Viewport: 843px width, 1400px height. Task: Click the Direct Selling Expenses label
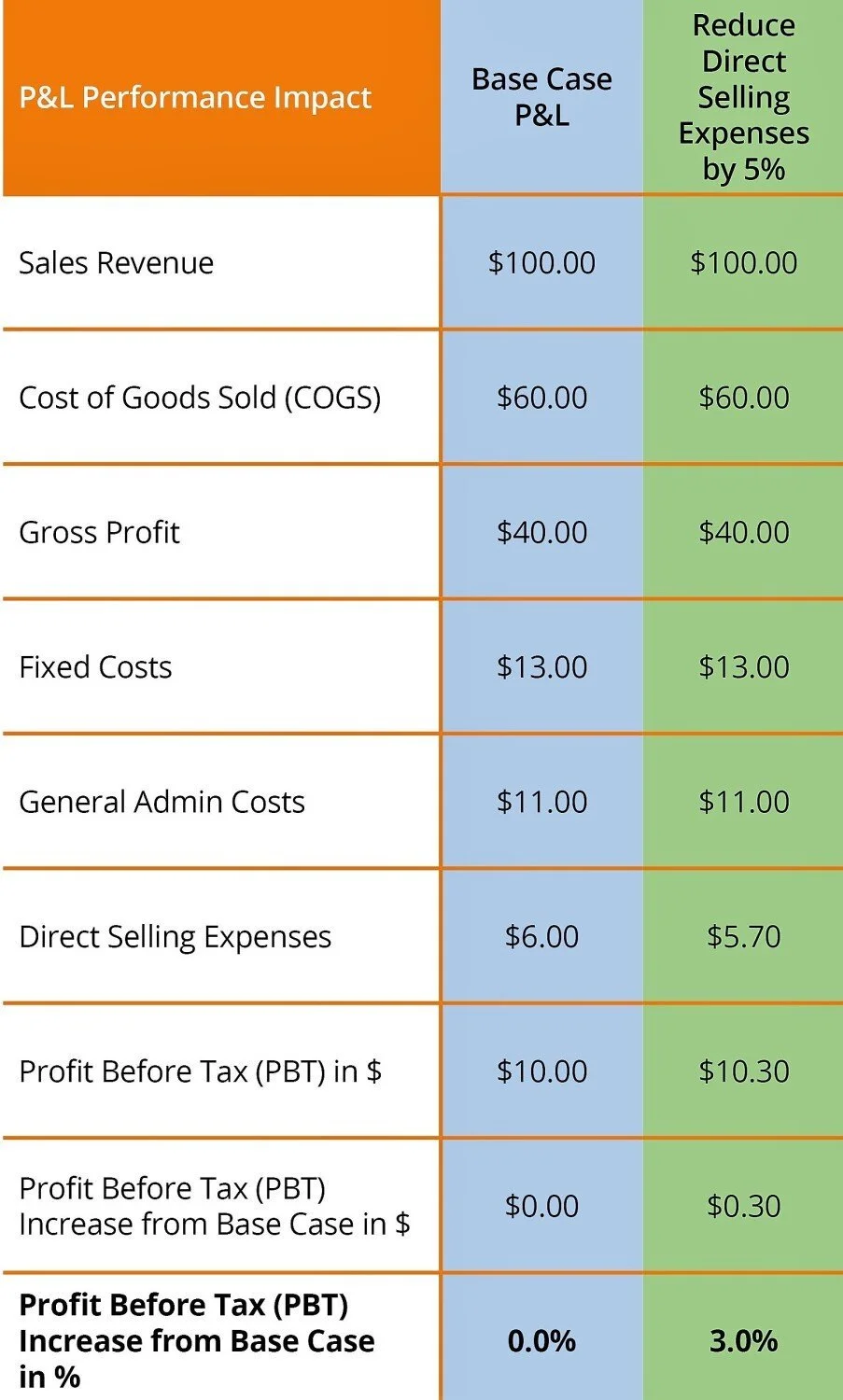pyautogui.click(x=175, y=937)
